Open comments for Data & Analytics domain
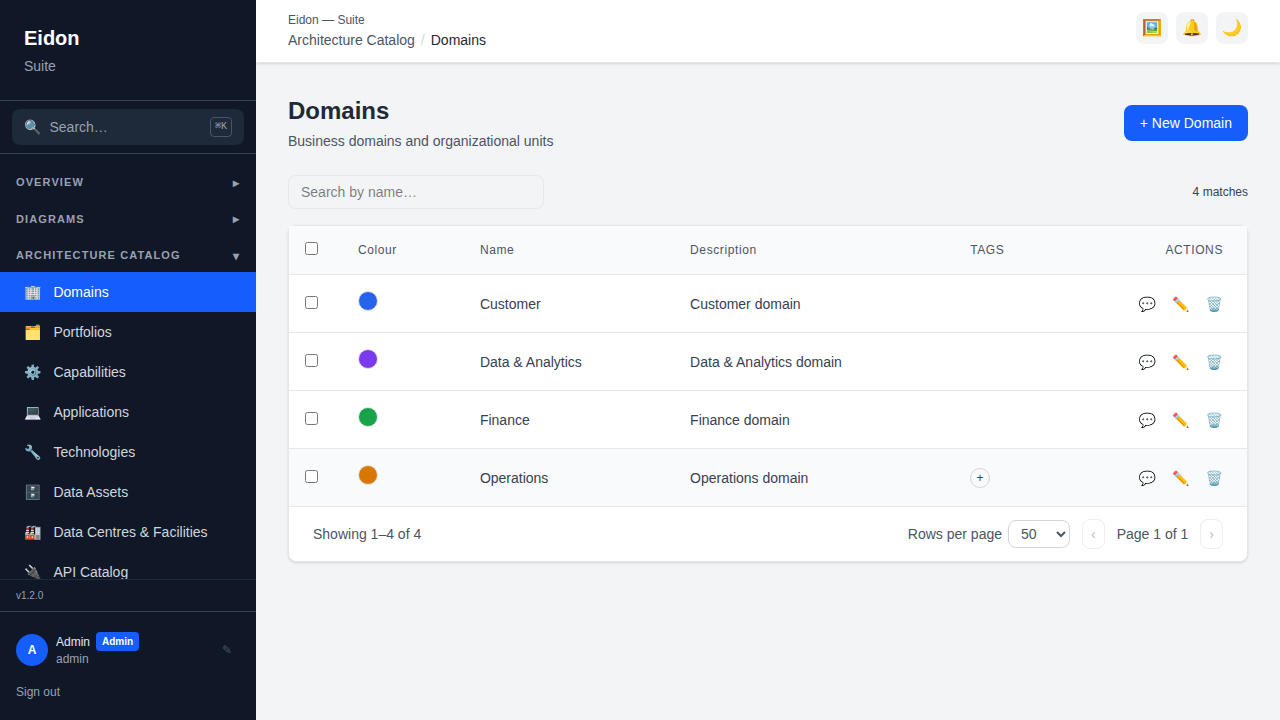The width and height of the screenshot is (1280, 720). 1147,362
